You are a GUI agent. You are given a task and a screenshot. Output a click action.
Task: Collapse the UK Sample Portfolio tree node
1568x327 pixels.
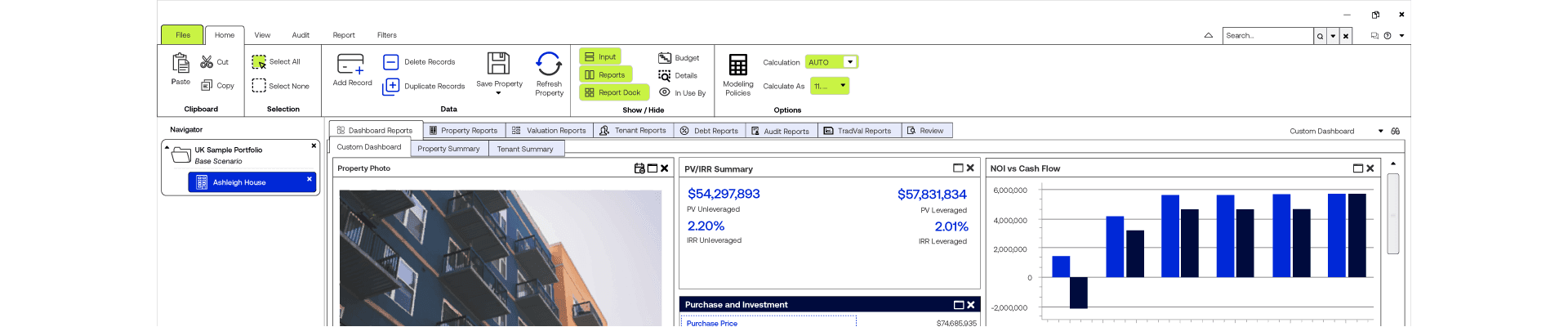[167, 149]
